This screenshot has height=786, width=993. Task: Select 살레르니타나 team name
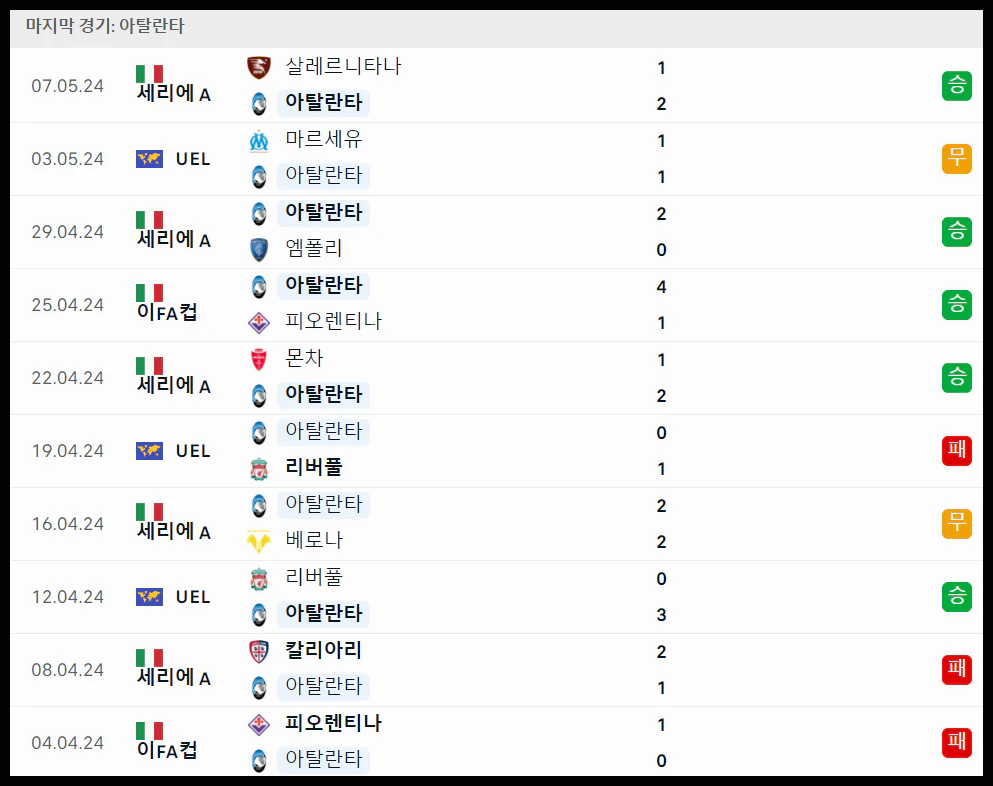click(x=343, y=66)
